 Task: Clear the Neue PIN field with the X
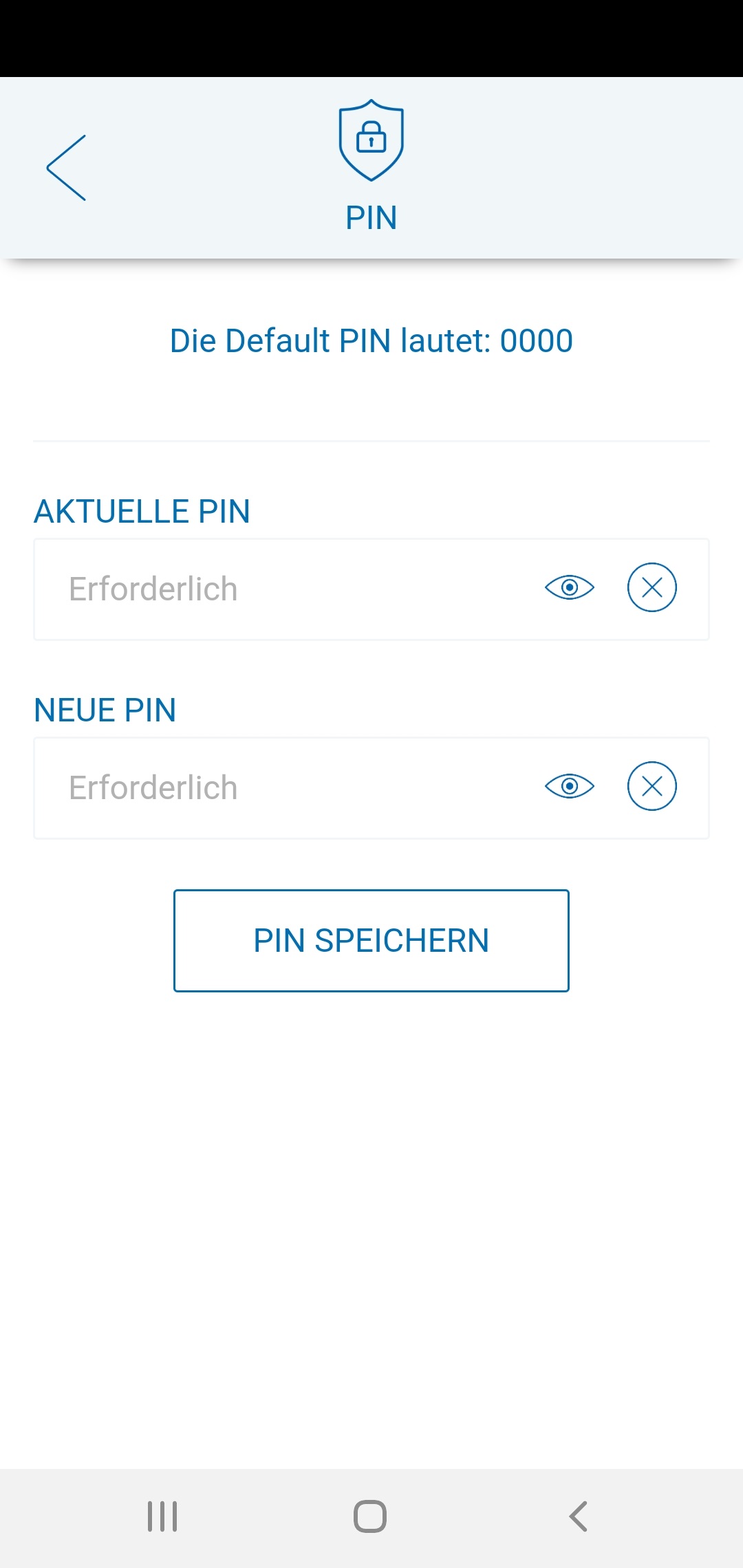coord(652,786)
